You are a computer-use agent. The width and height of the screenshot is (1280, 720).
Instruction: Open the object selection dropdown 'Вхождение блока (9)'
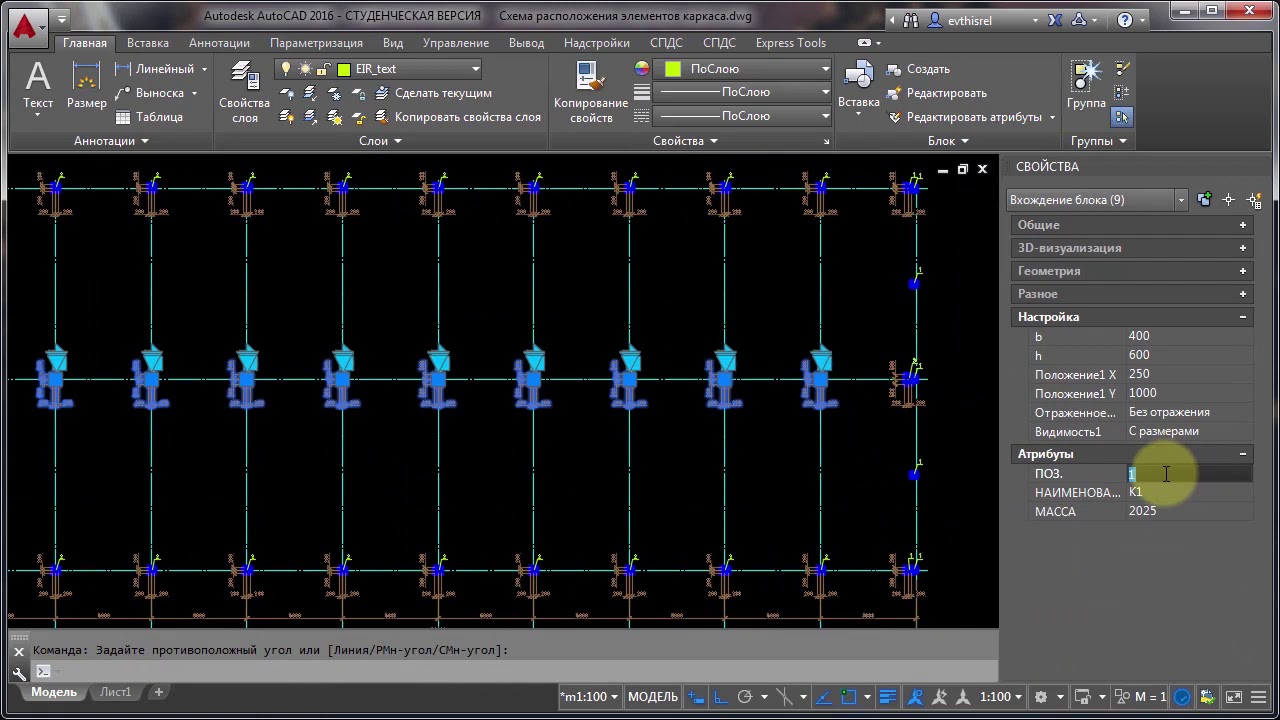click(x=1097, y=200)
